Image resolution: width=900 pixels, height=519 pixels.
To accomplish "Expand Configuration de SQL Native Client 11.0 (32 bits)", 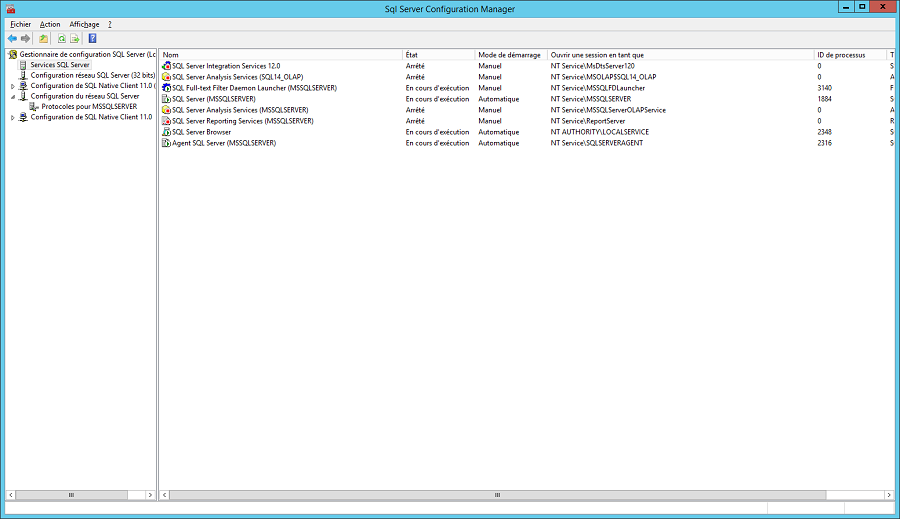I will point(13,86).
